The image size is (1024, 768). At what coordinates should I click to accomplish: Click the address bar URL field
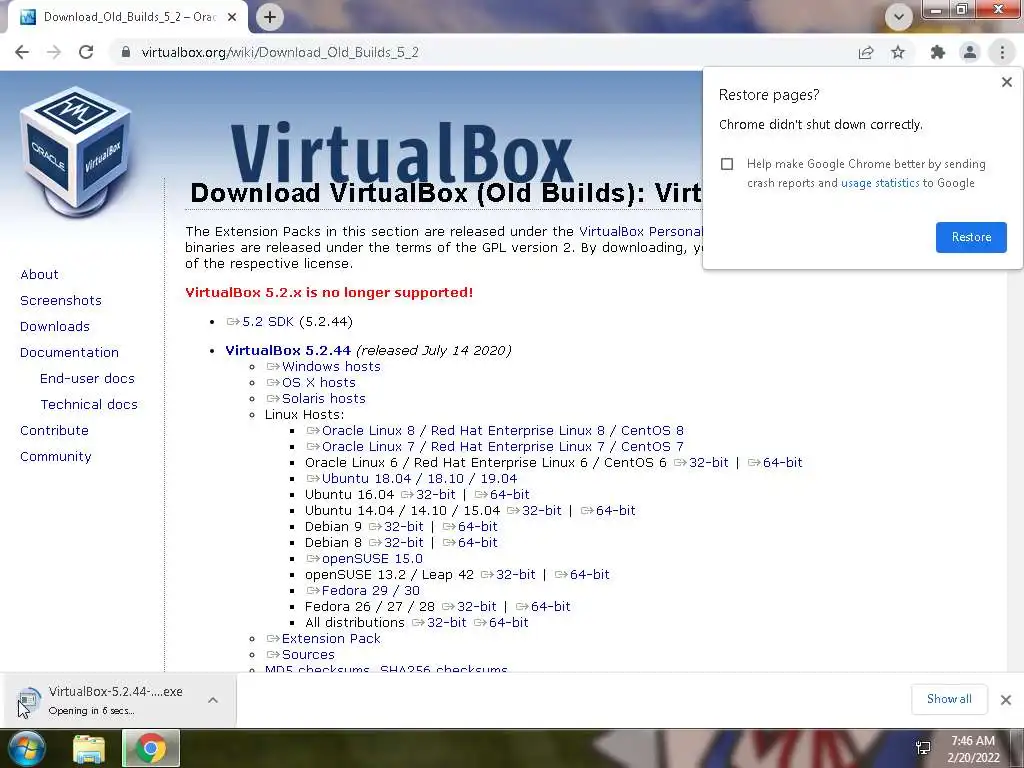[483, 52]
